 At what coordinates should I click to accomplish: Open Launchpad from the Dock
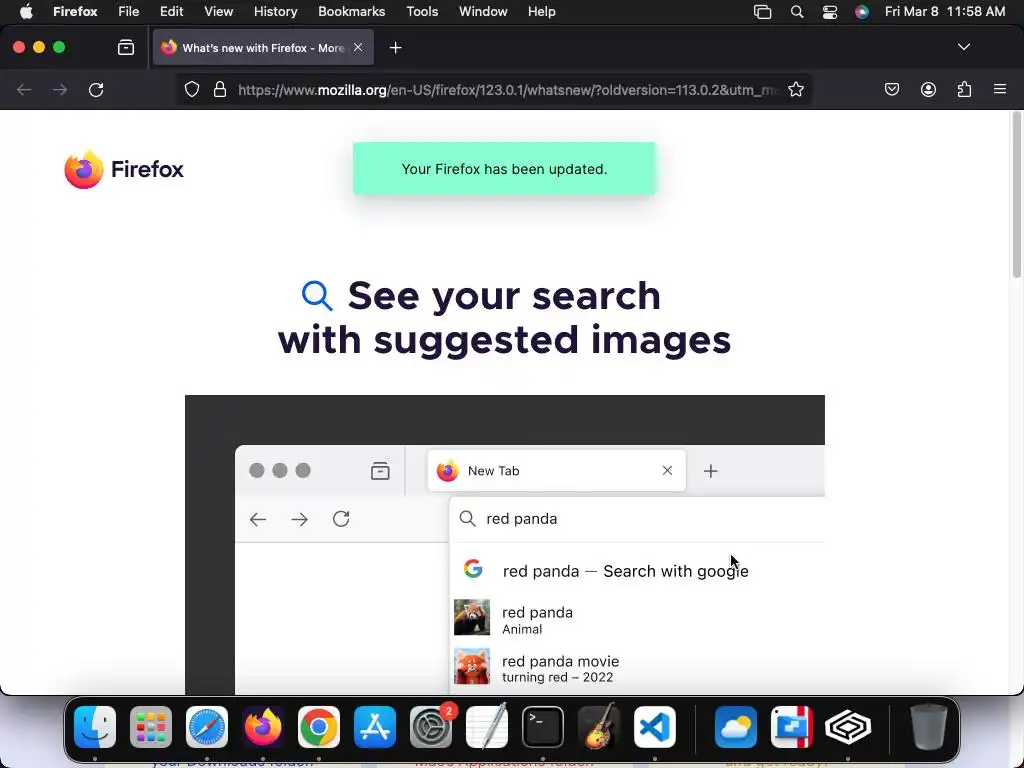coord(151,727)
